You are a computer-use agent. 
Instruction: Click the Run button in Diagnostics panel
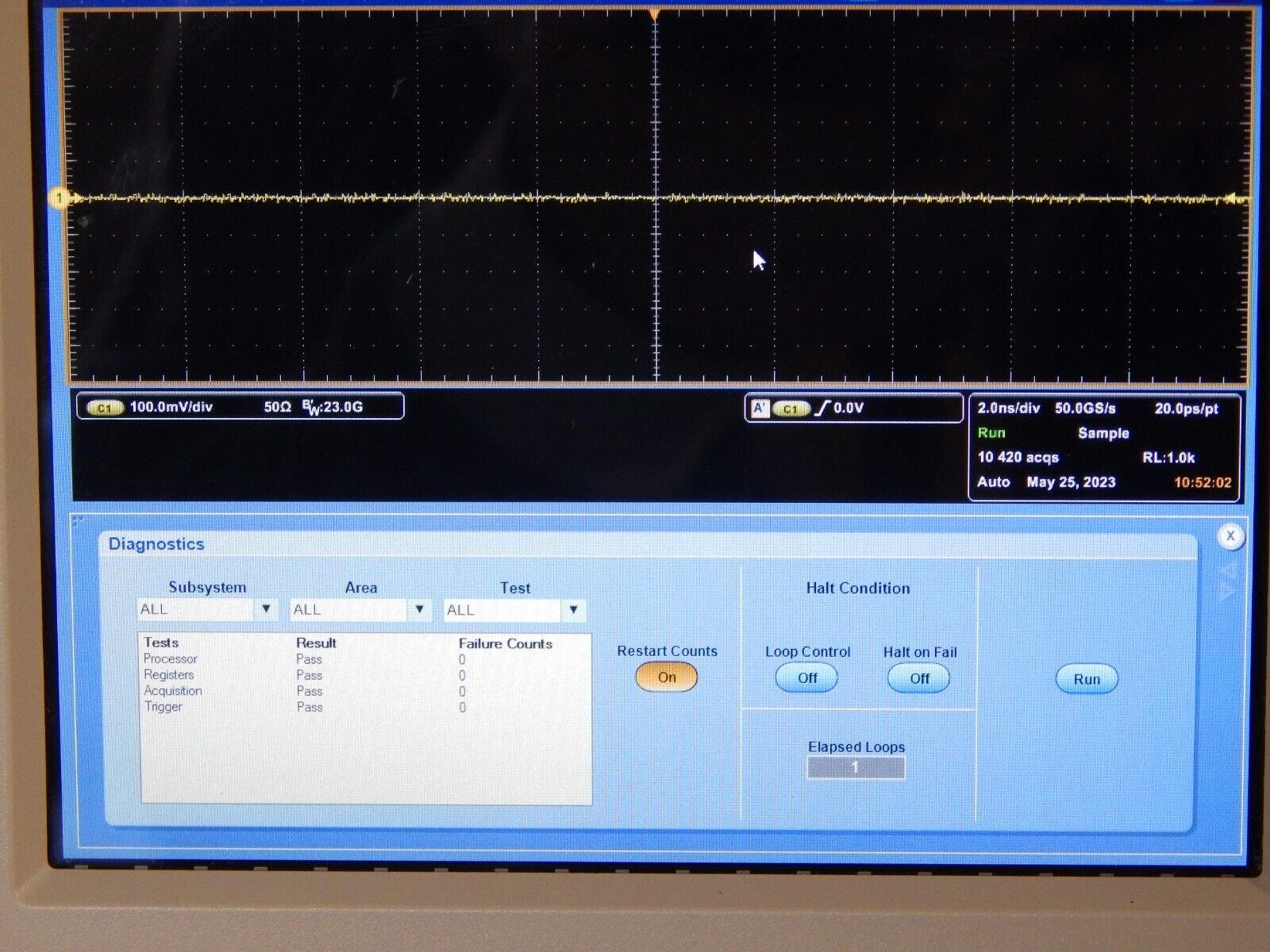click(1085, 678)
